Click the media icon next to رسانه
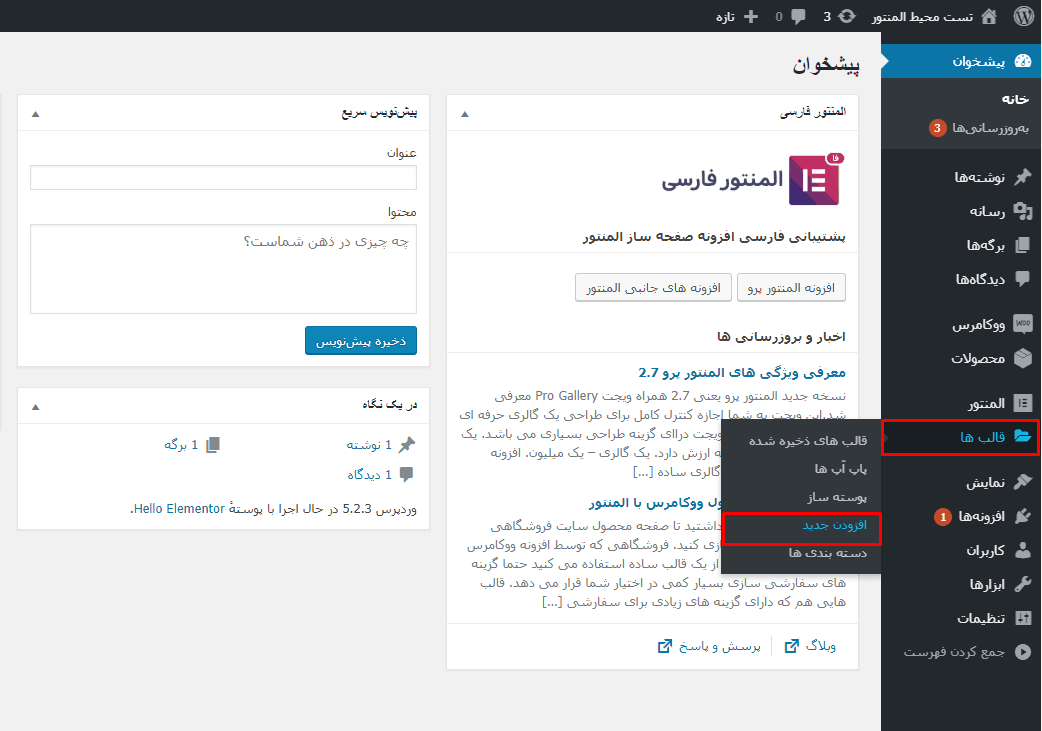The height and width of the screenshot is (731, 1042). point(1023,211)
